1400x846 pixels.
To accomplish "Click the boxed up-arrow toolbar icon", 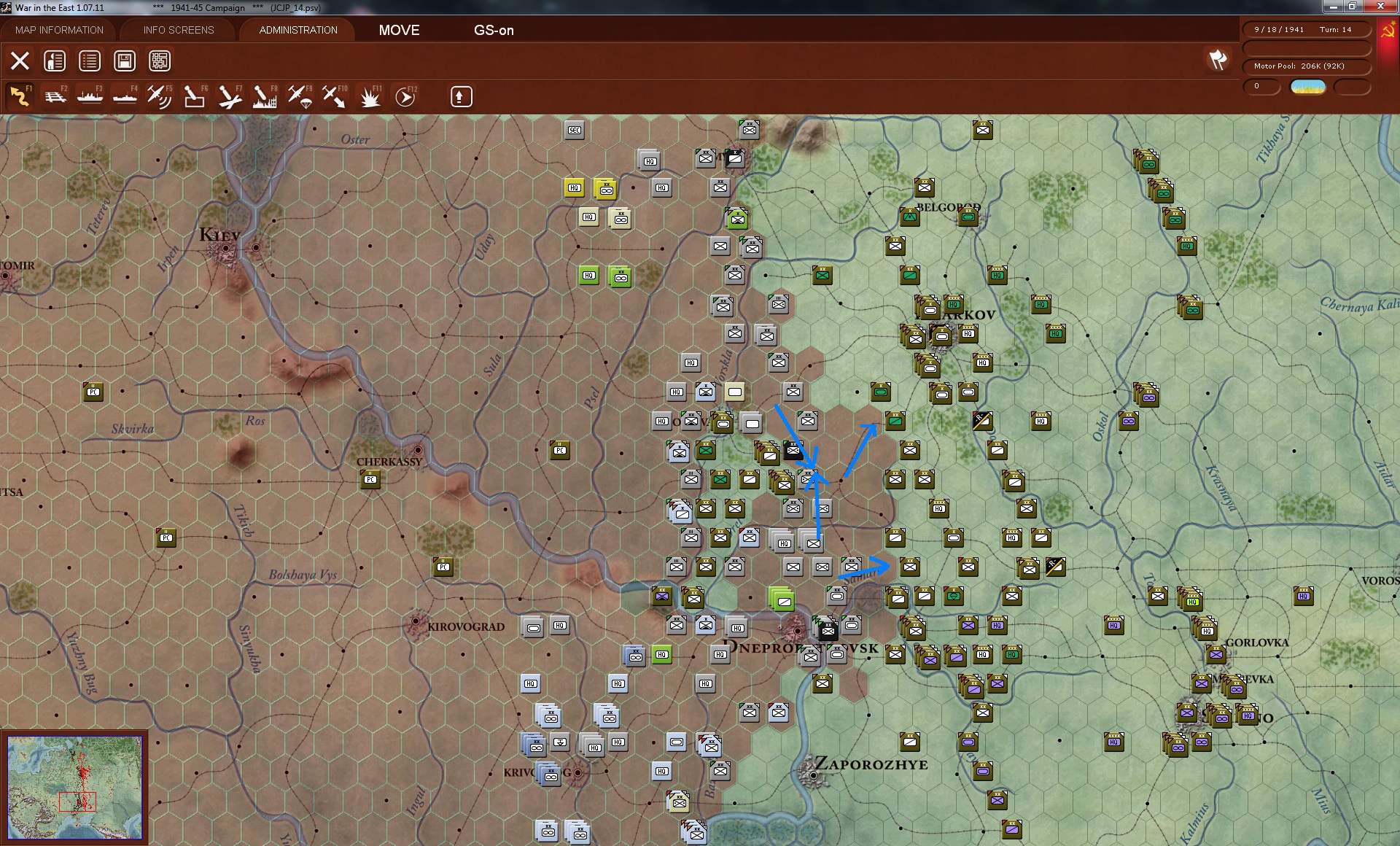I will tap(461, 96).
